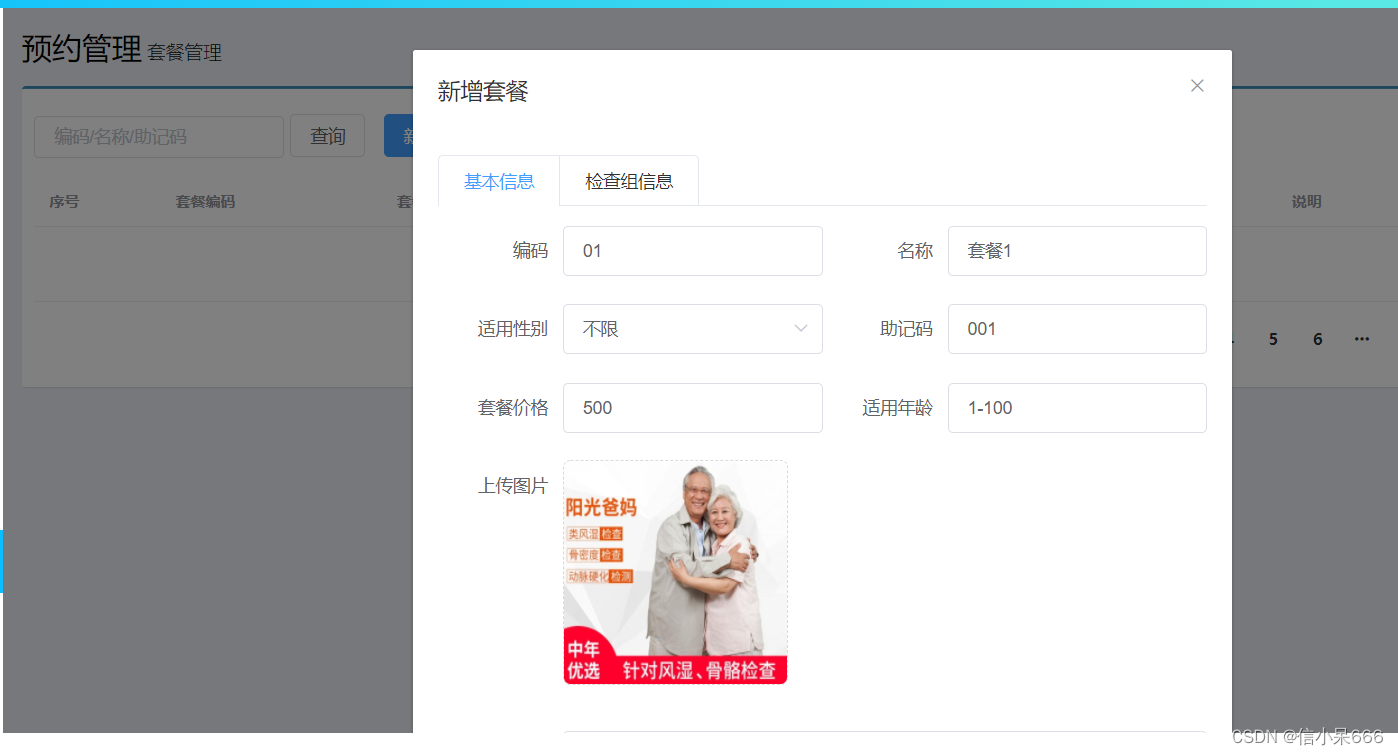The height and width of the screenshot is (755, 1398).
Task: Click the 查询 search button
Action: point(327,136)
